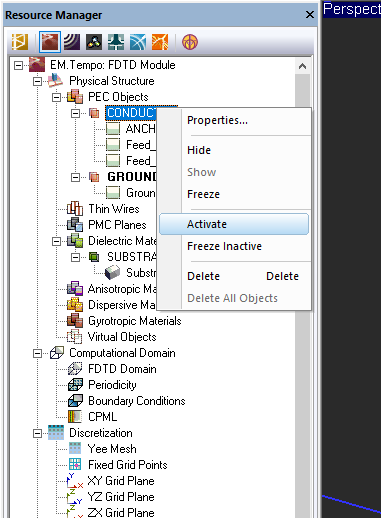381x518 pixels.
Task: Click the Substrate box object icon
Action: tap(113, 273)
